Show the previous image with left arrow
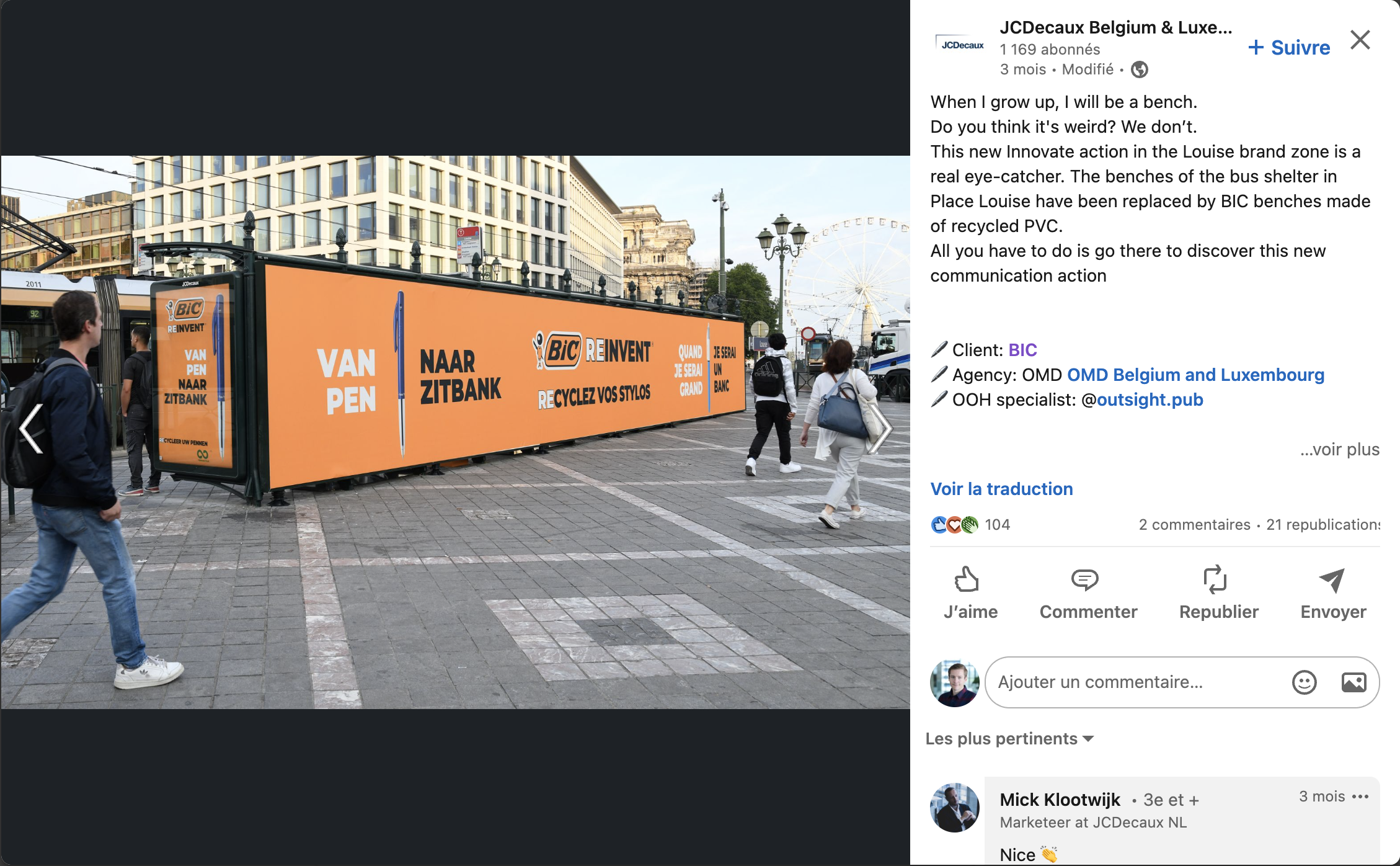 [31, 429]
